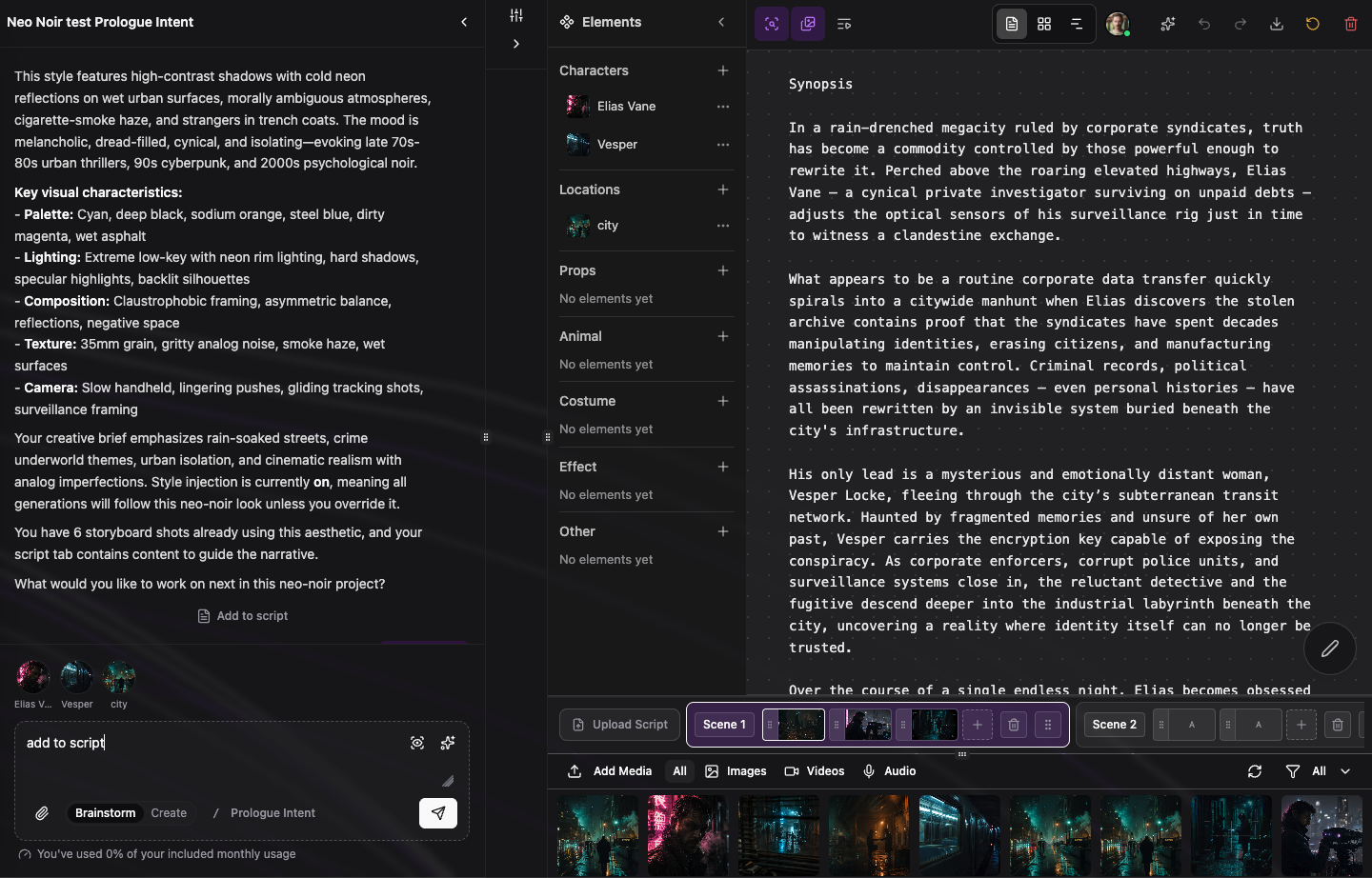Edit the synopsis with pencil button
The image size is (1372, 878).
pos(1330,649)
